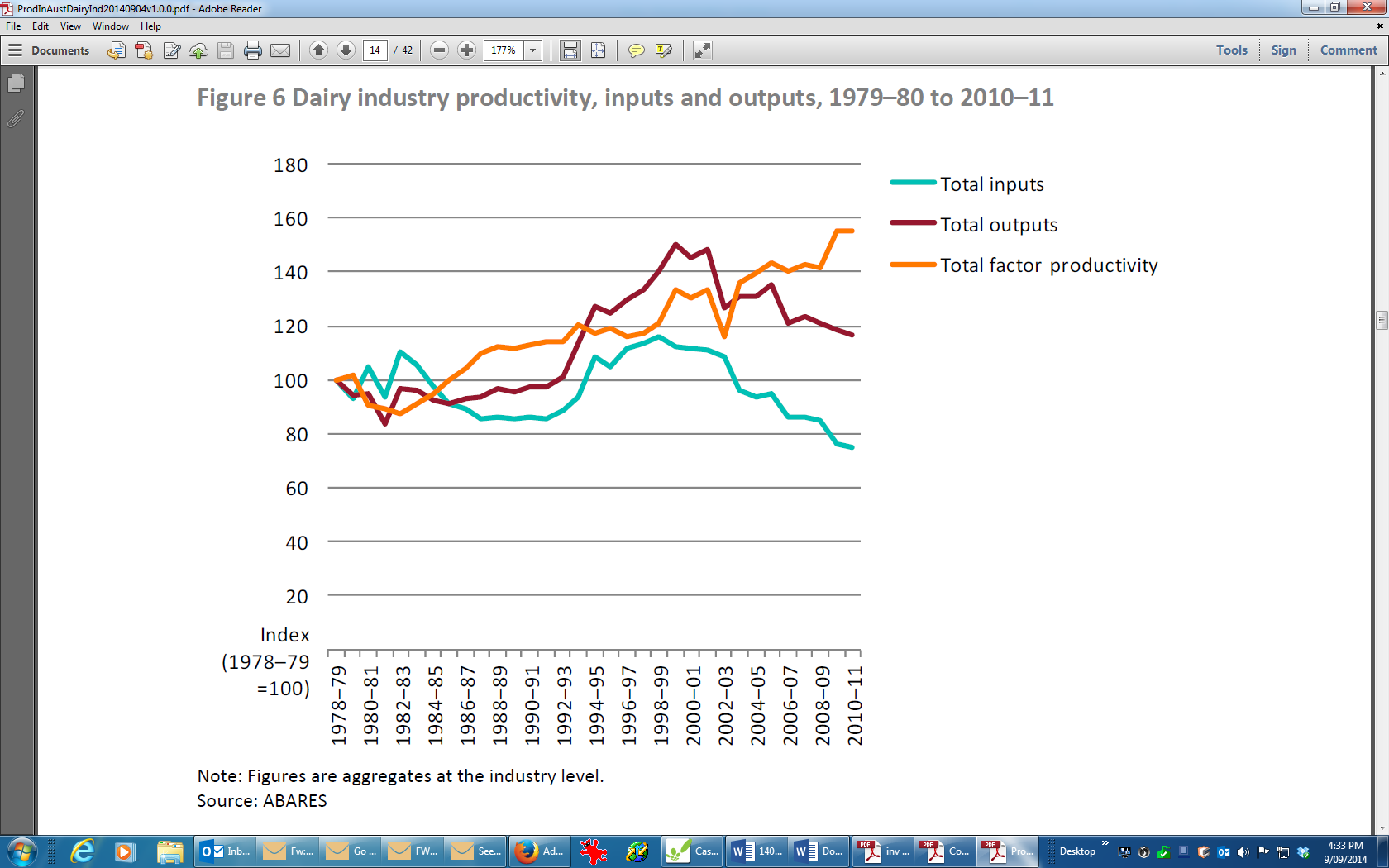Zoom in with plus button
Image resolution: width=1389 pixels, height=868 pixels.
pos(466,50)
